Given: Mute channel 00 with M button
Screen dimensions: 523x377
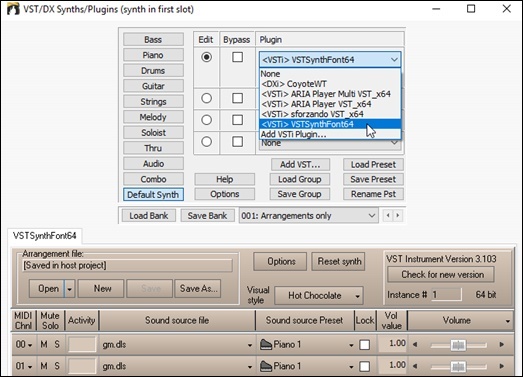Looking at the screenshot, I should [x=44, y=344].
